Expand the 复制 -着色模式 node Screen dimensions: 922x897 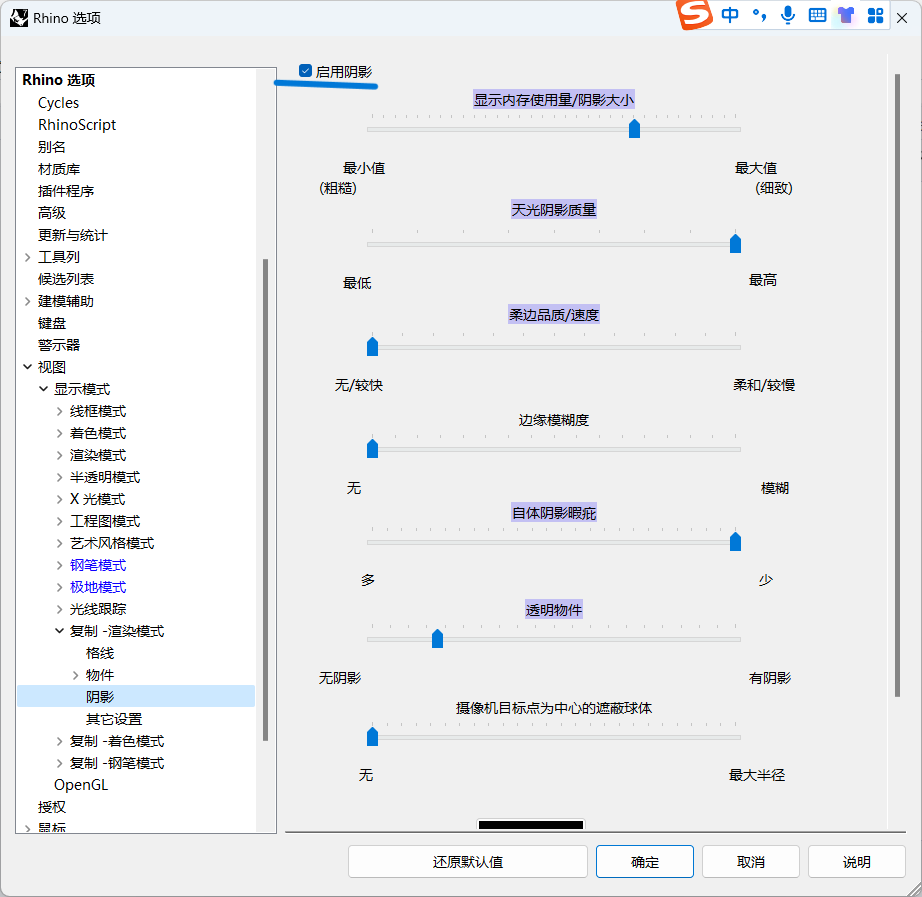[x=59, y=741]
